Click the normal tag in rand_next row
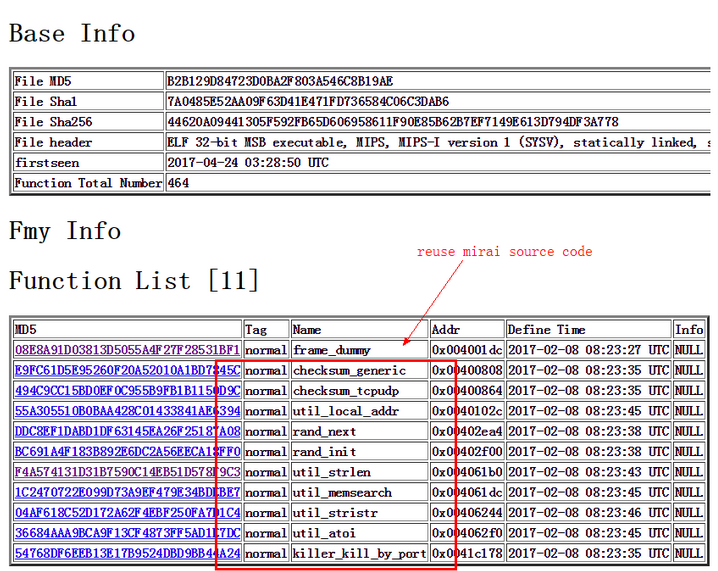718x571 pixels. coord(266,431)
